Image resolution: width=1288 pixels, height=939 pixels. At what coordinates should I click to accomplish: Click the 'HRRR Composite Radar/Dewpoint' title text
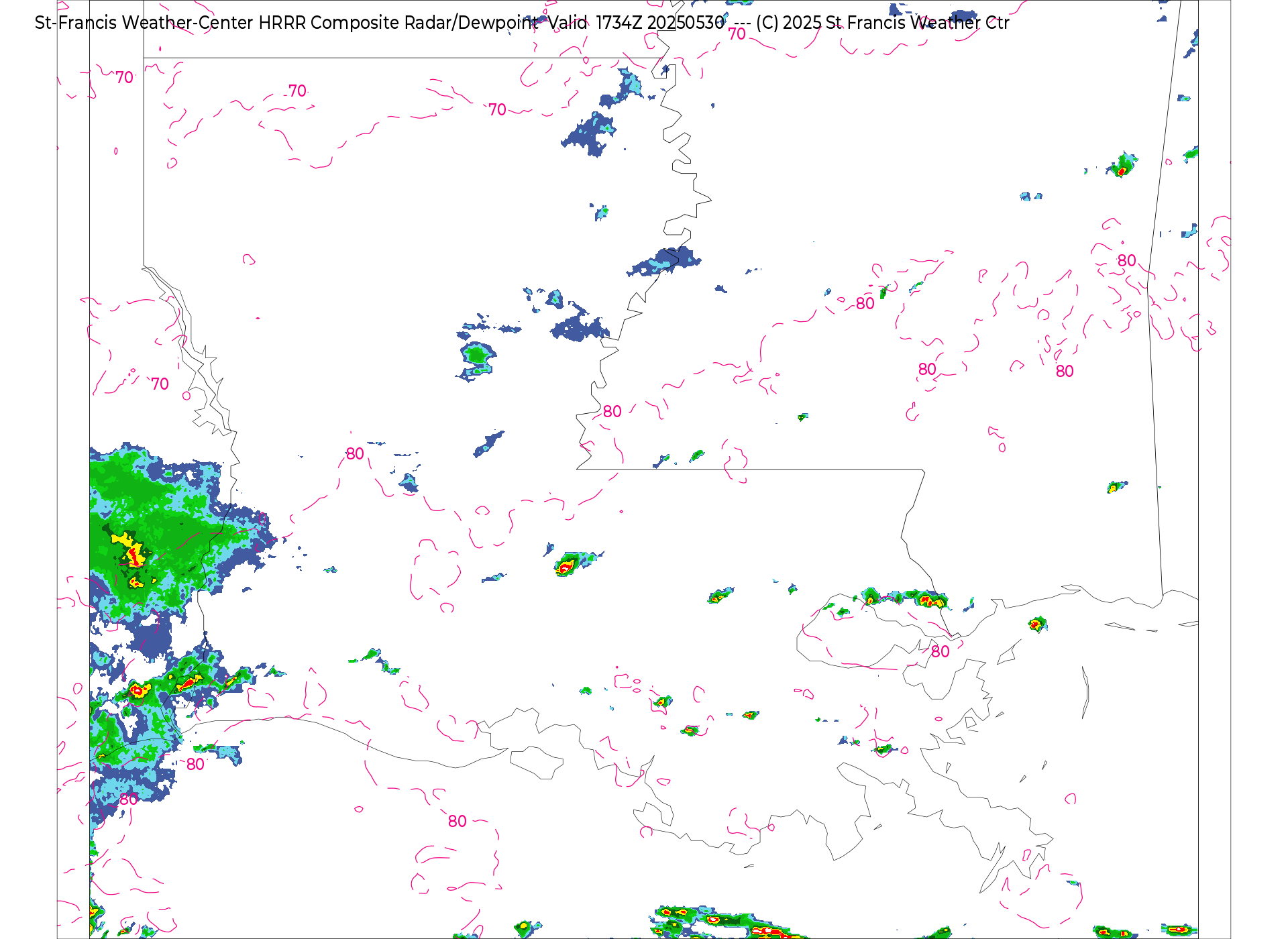tap(399, 23)
